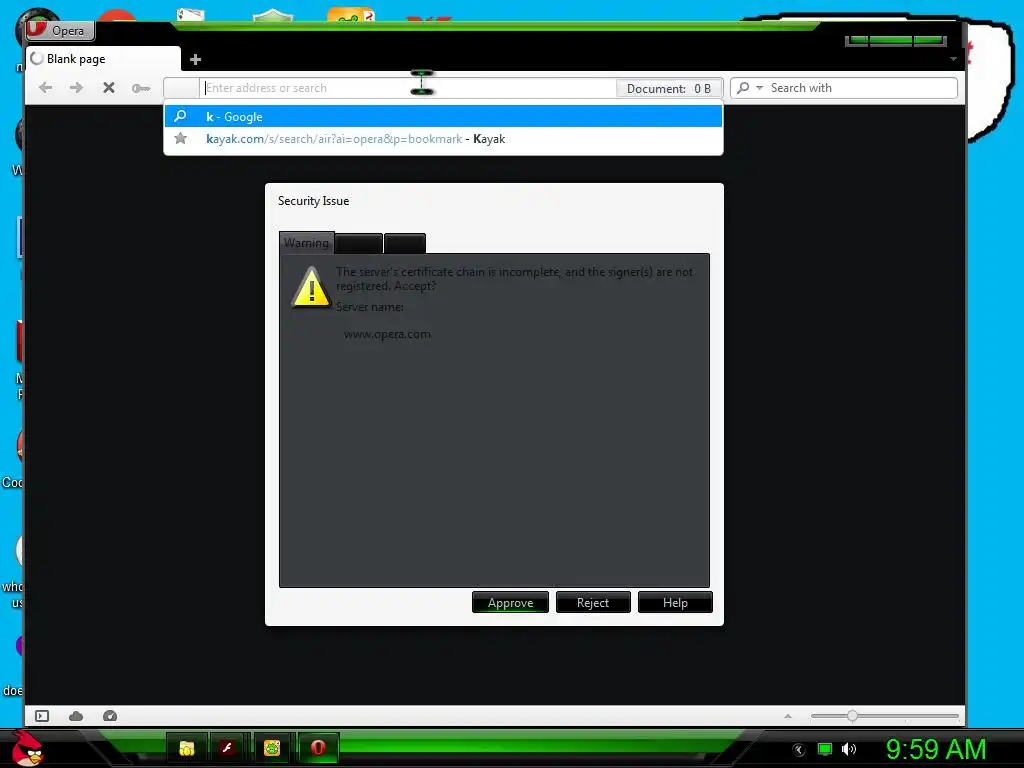Stop loading with the X icon
Screen dimensions: 1024x768
[x=109, y=88]
